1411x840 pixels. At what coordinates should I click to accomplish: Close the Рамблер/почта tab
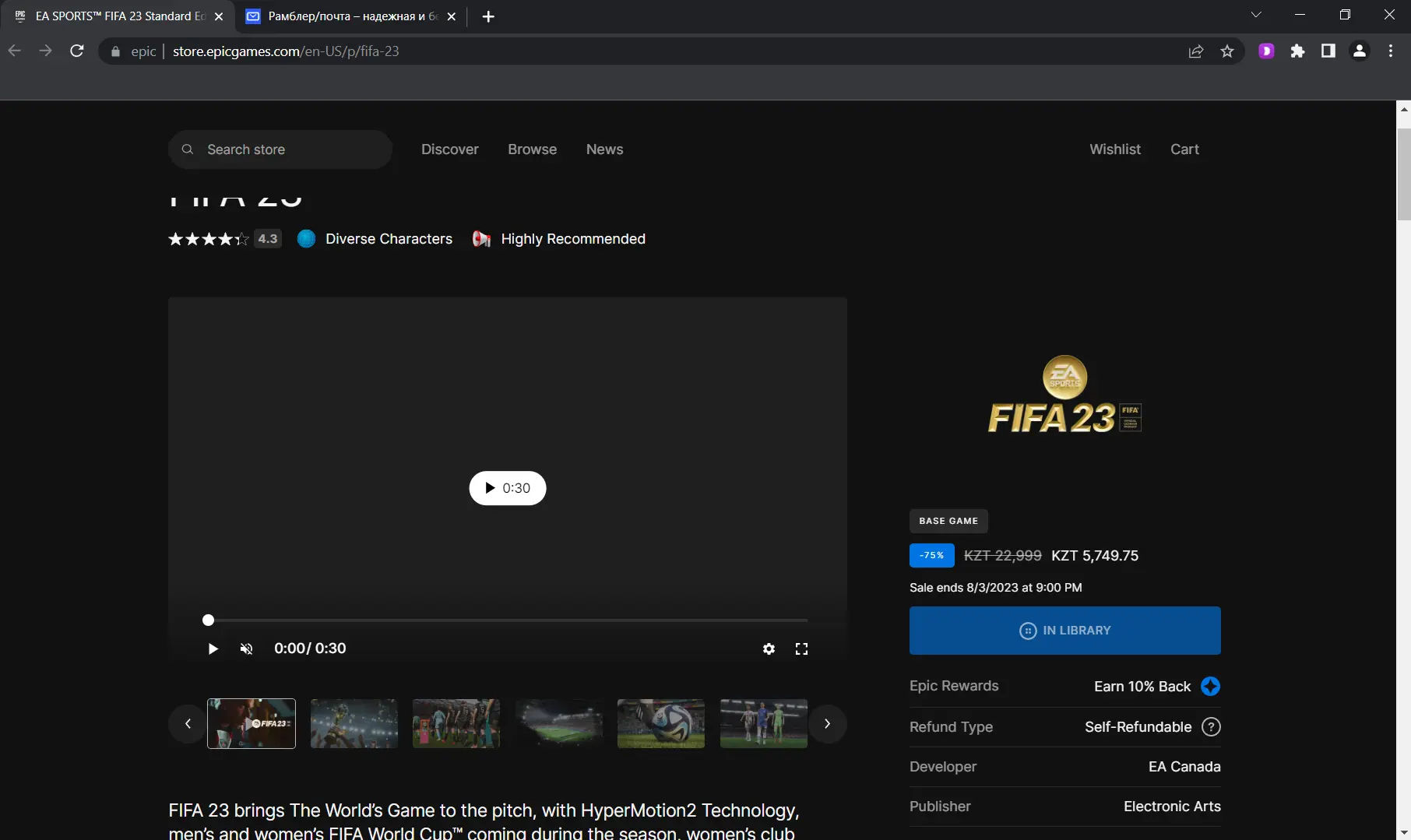pos(452,16)
